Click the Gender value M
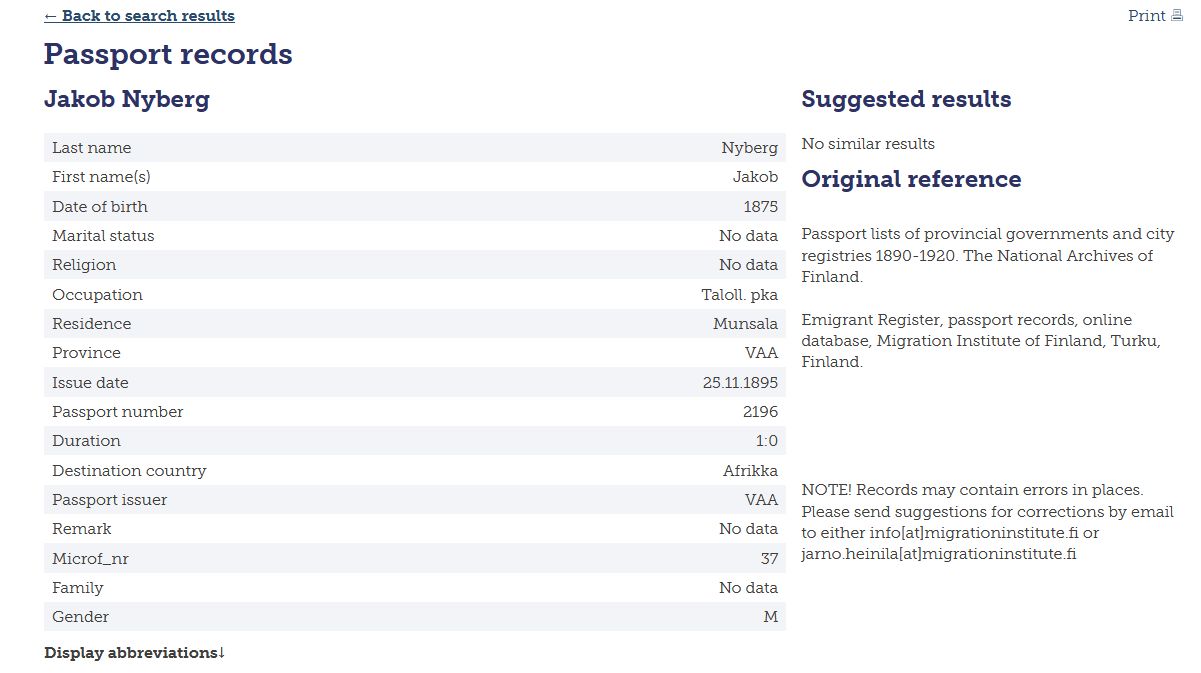Screen dimensions: 1201x673 (x=771, y=617)
